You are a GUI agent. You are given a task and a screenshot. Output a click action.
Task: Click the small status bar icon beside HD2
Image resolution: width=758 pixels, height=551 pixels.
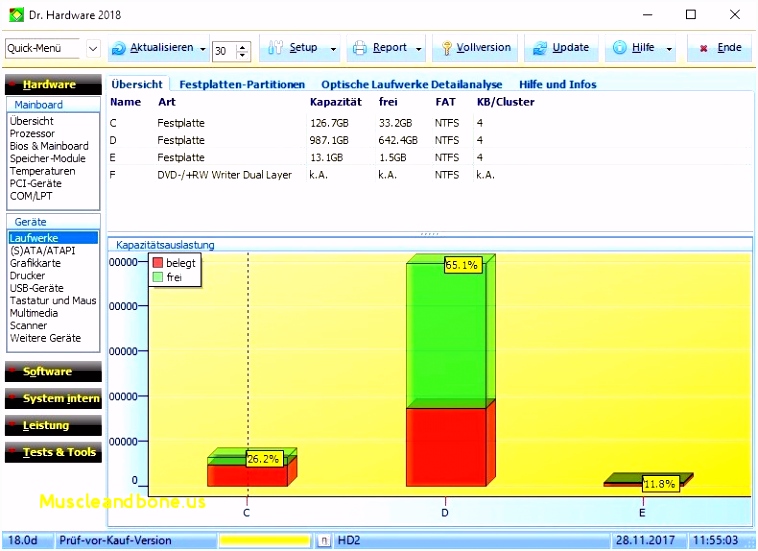(x=324, y=540)
